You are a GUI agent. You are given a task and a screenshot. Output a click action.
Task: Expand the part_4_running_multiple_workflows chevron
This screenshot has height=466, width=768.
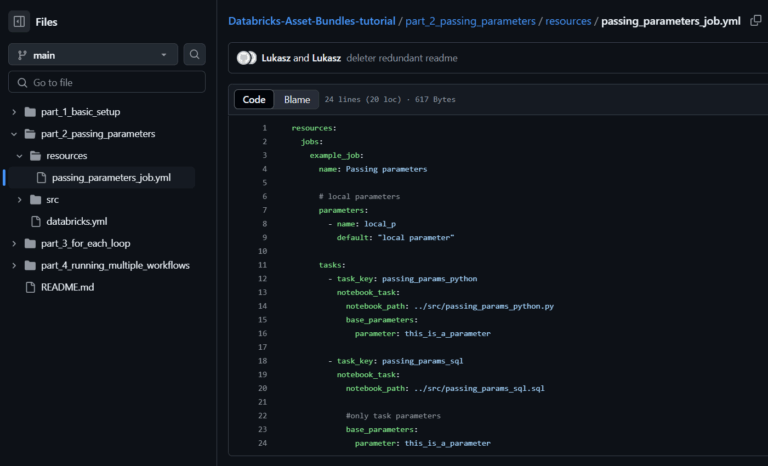tap(14, 265)
